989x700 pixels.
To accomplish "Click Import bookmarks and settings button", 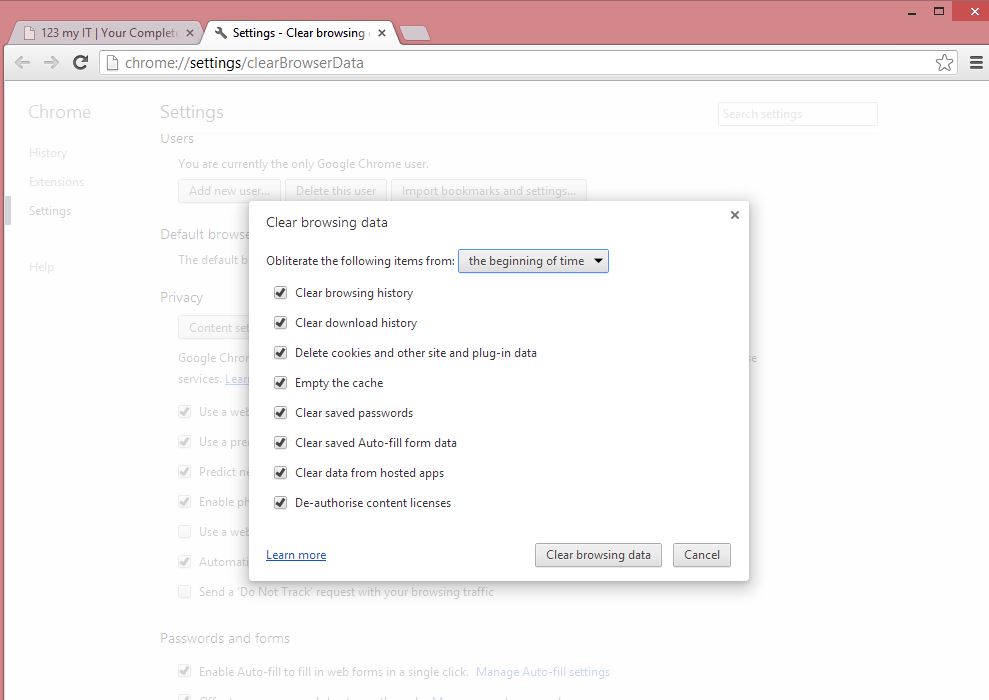I will click(489, 191).
